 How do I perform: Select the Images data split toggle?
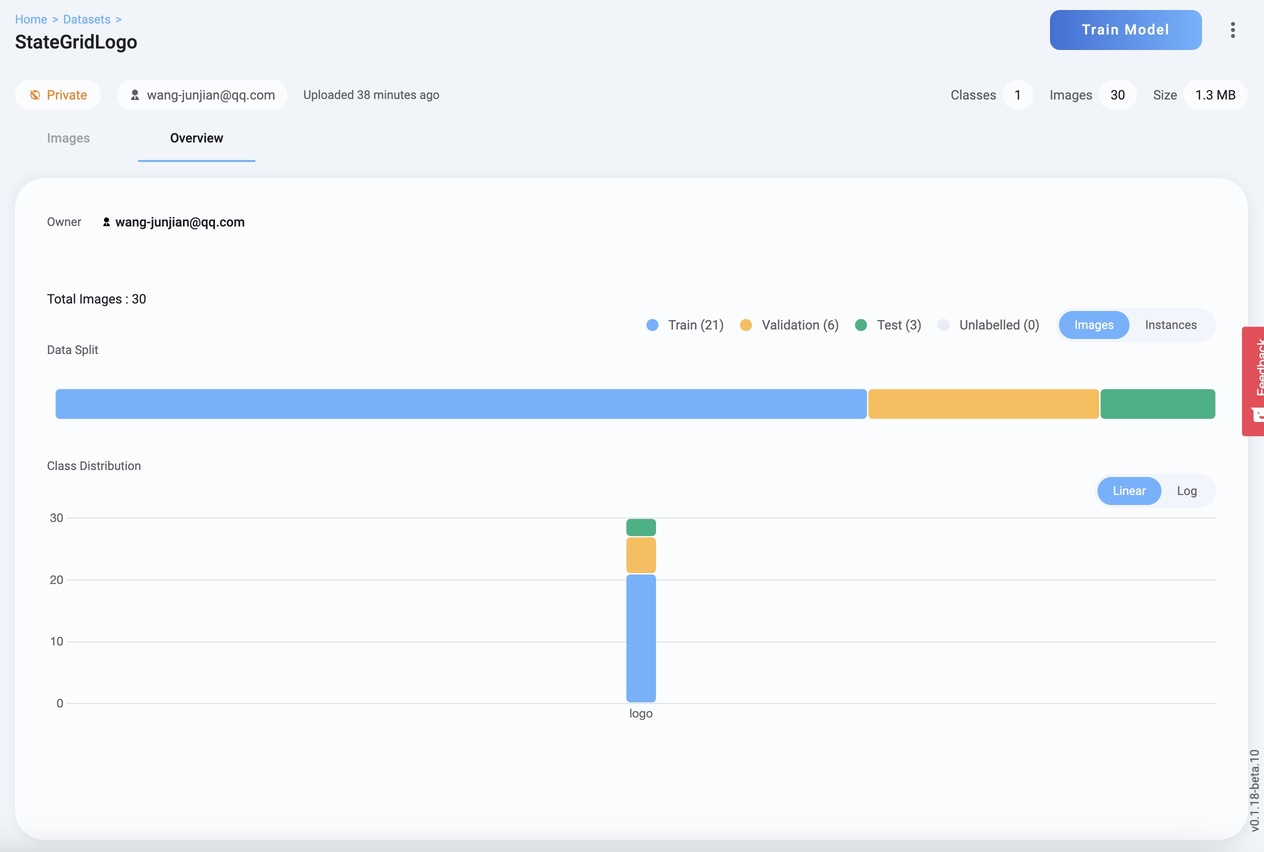(x=1093, y=325)
